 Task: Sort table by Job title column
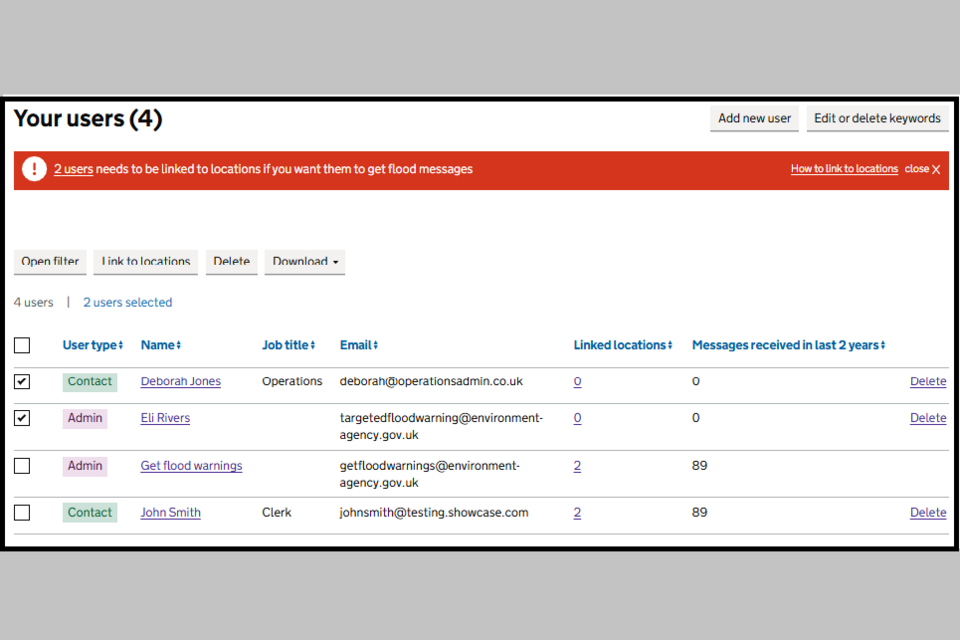(288, 345)
